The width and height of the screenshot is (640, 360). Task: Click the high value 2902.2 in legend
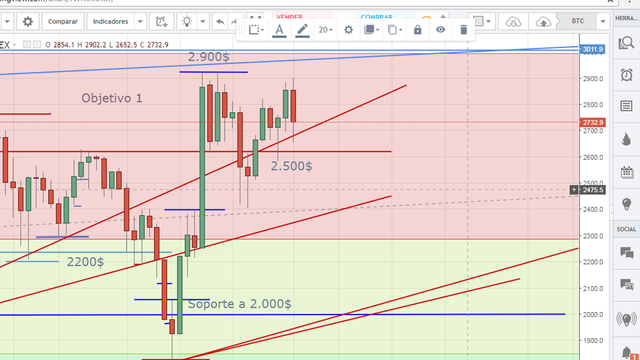tap(96, 45)
